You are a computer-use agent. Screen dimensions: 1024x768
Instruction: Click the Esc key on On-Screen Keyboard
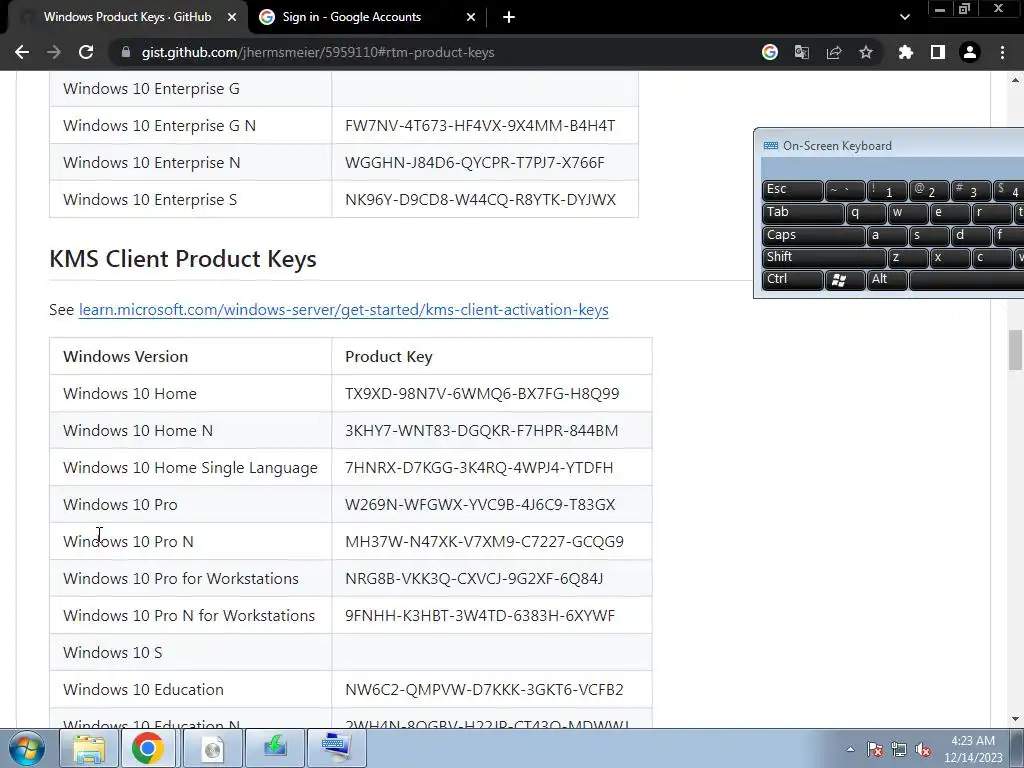point(793,190)
